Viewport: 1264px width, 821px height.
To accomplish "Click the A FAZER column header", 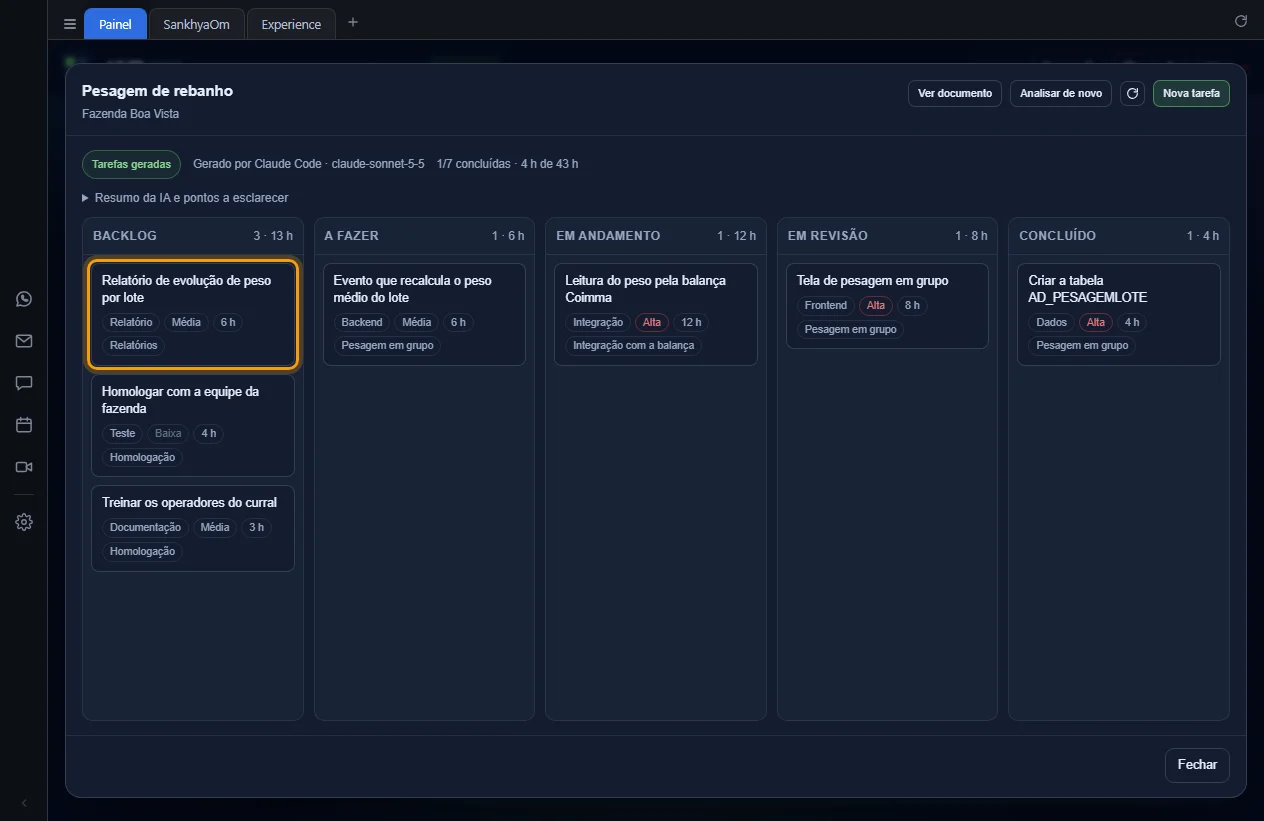I will (x=424, y=236).
